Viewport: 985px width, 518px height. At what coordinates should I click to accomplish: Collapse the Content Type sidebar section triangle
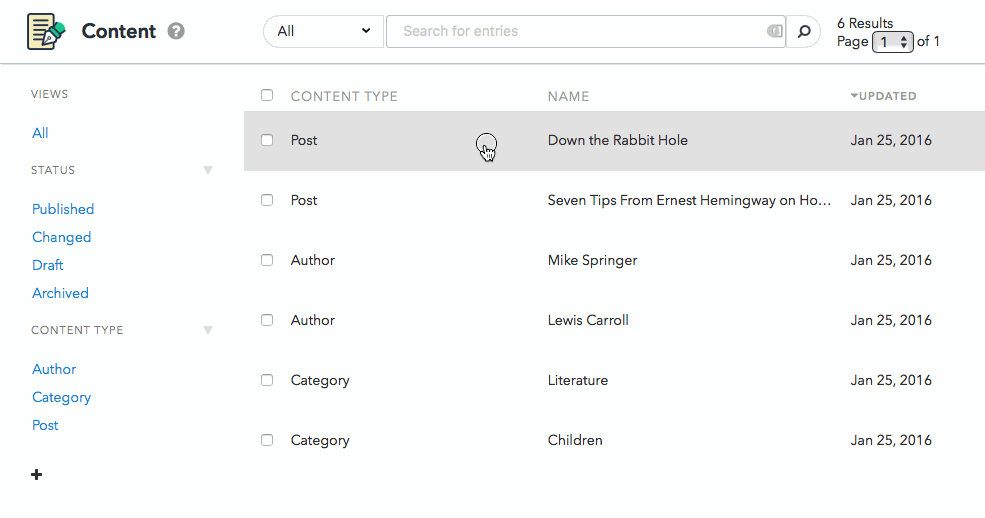(208, 330)
